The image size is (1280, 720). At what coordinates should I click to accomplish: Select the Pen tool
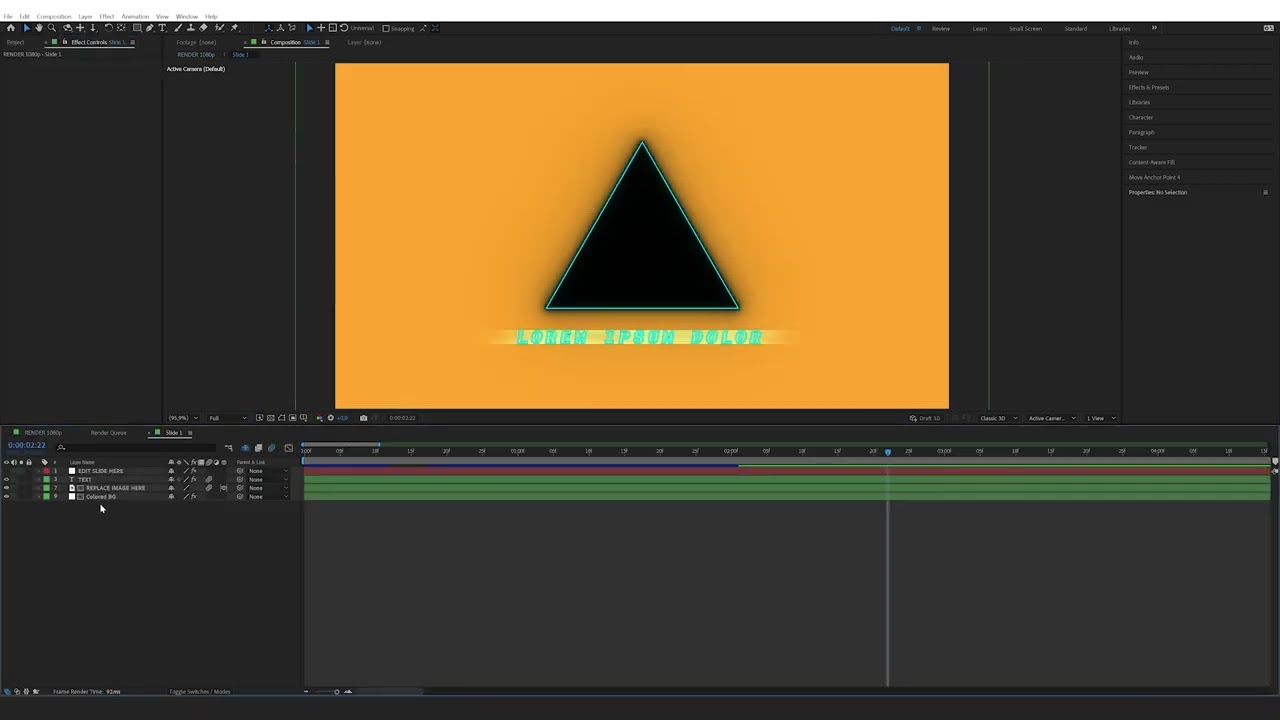tap(150, 28)
